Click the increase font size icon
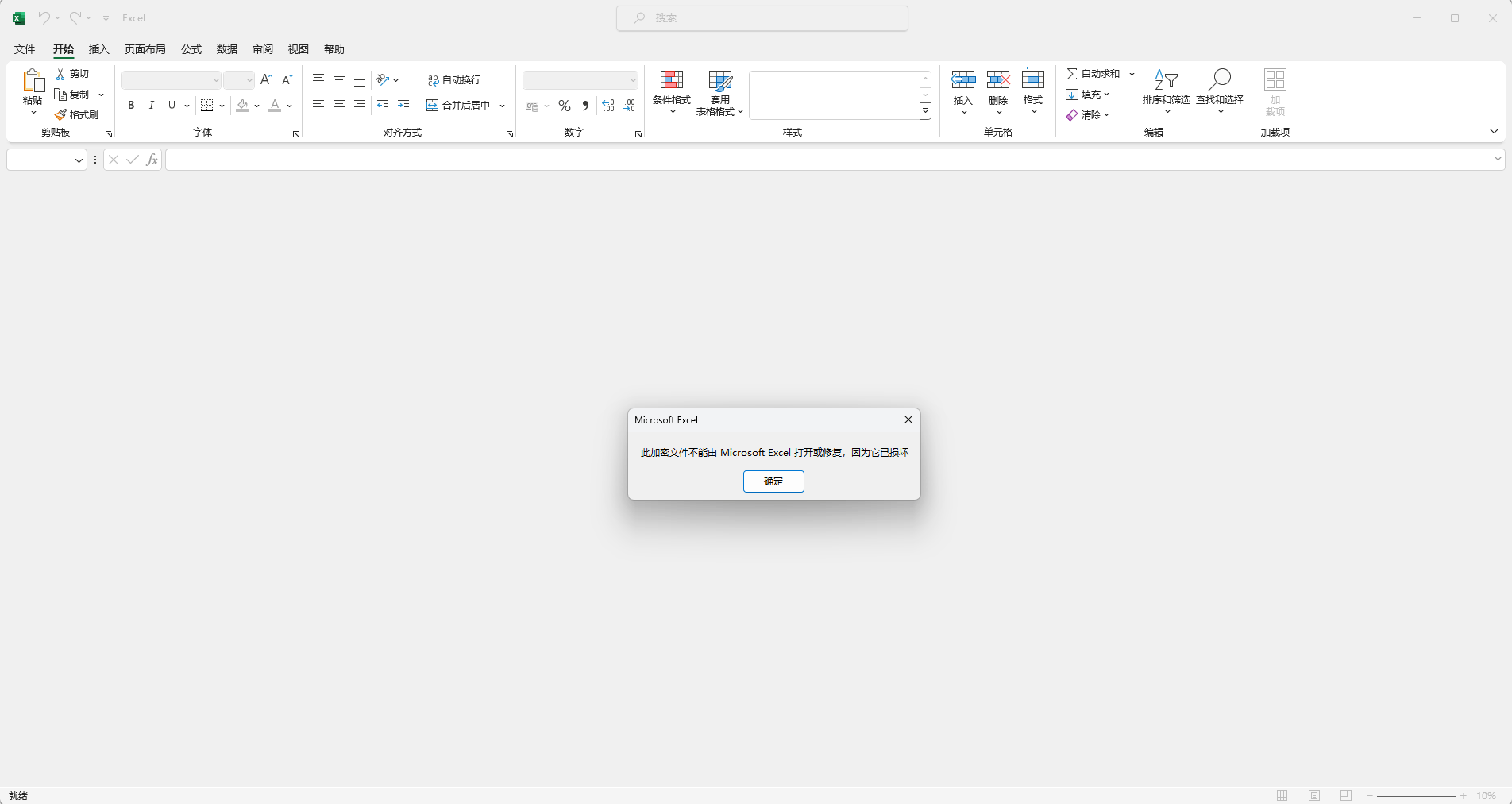The image size is (1512, 804). tap(266, 79)
